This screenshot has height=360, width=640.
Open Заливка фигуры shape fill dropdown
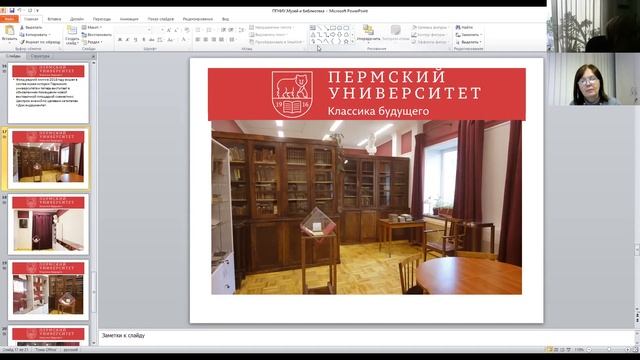(x=430, y=27)
